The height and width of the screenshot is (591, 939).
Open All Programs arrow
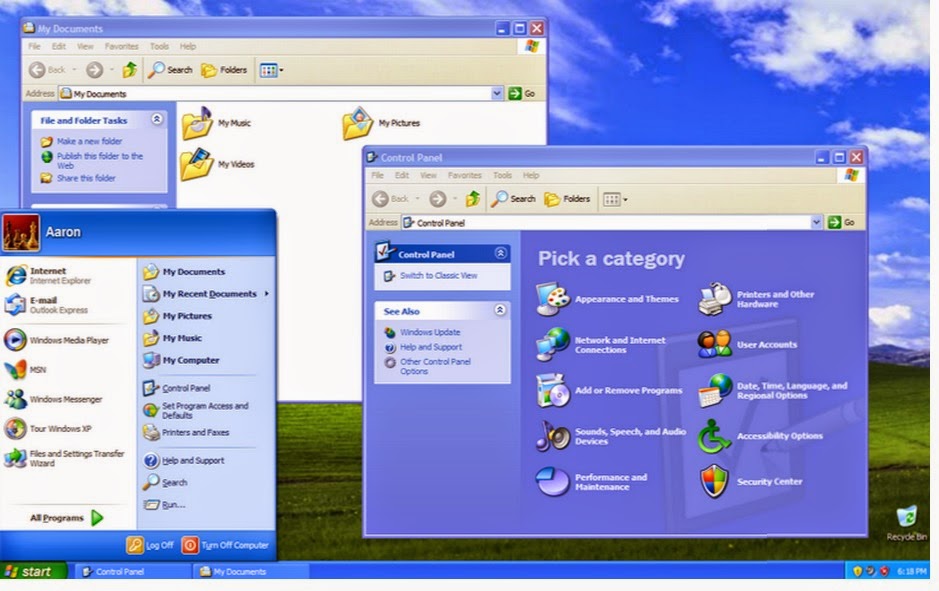tap(97, 518)
